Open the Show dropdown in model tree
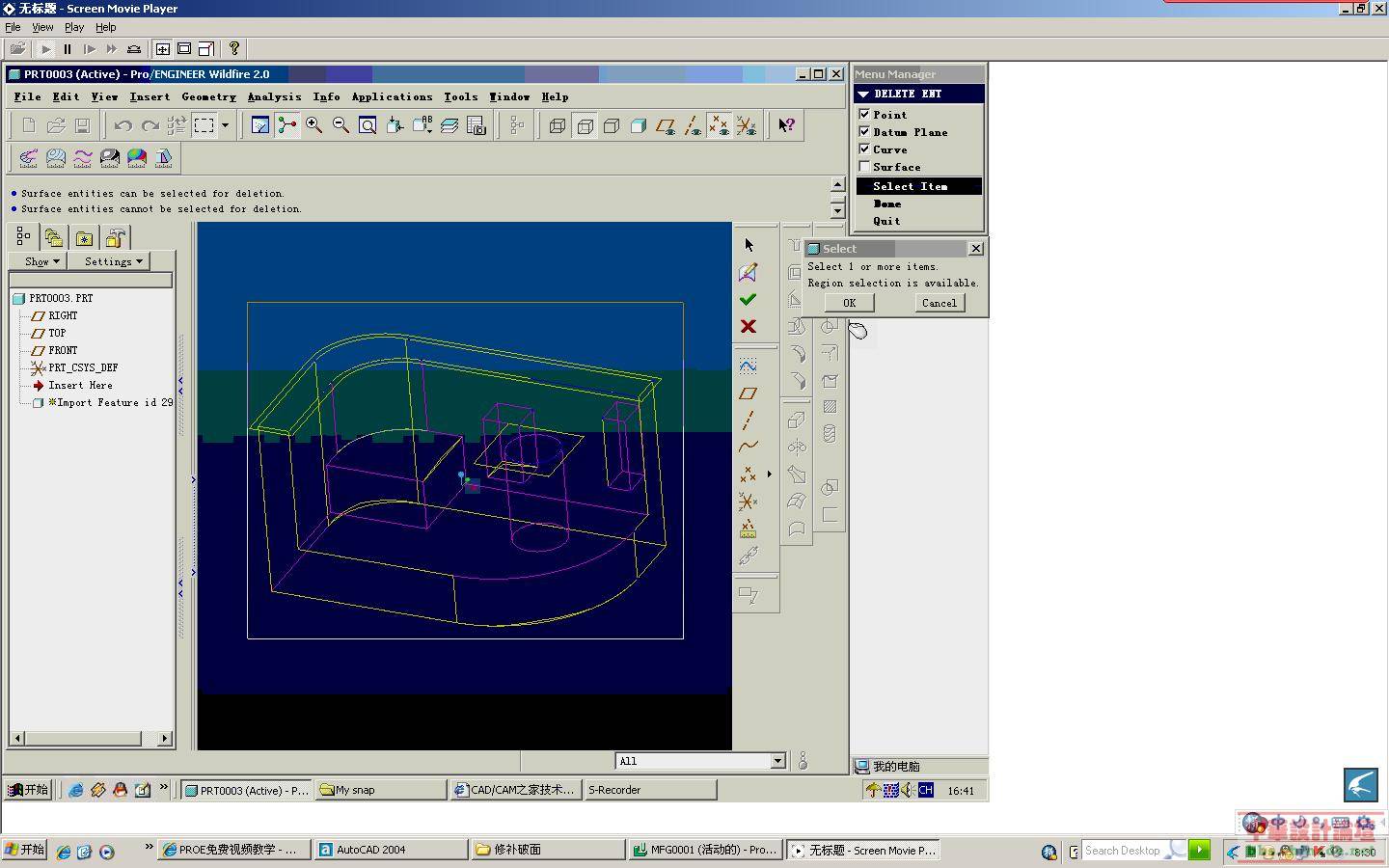The image size is (1389, 868). pyautogui.click(x=38, y=261)
